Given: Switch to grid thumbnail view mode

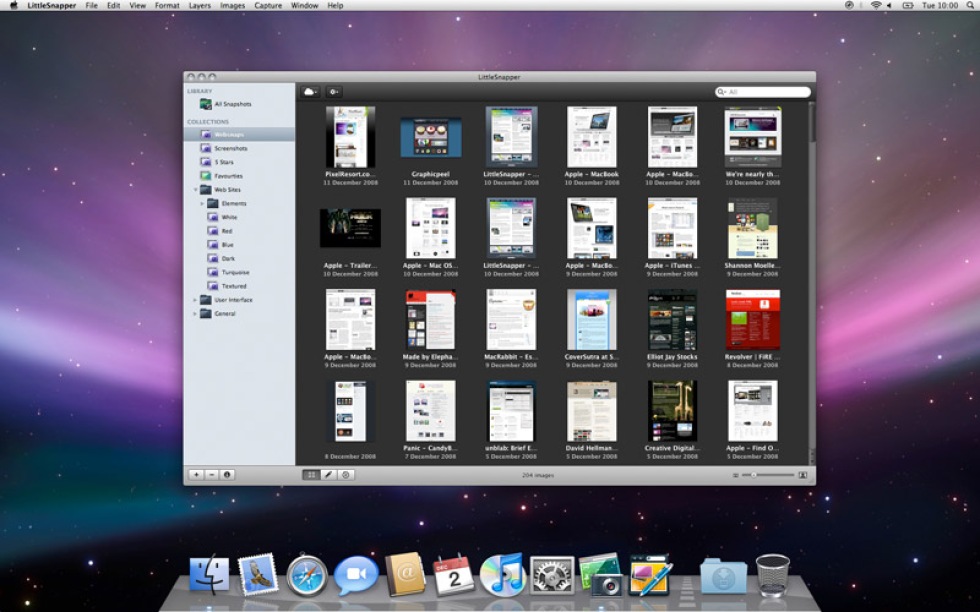Looking at the screenshot, I should tap(311, 475).
